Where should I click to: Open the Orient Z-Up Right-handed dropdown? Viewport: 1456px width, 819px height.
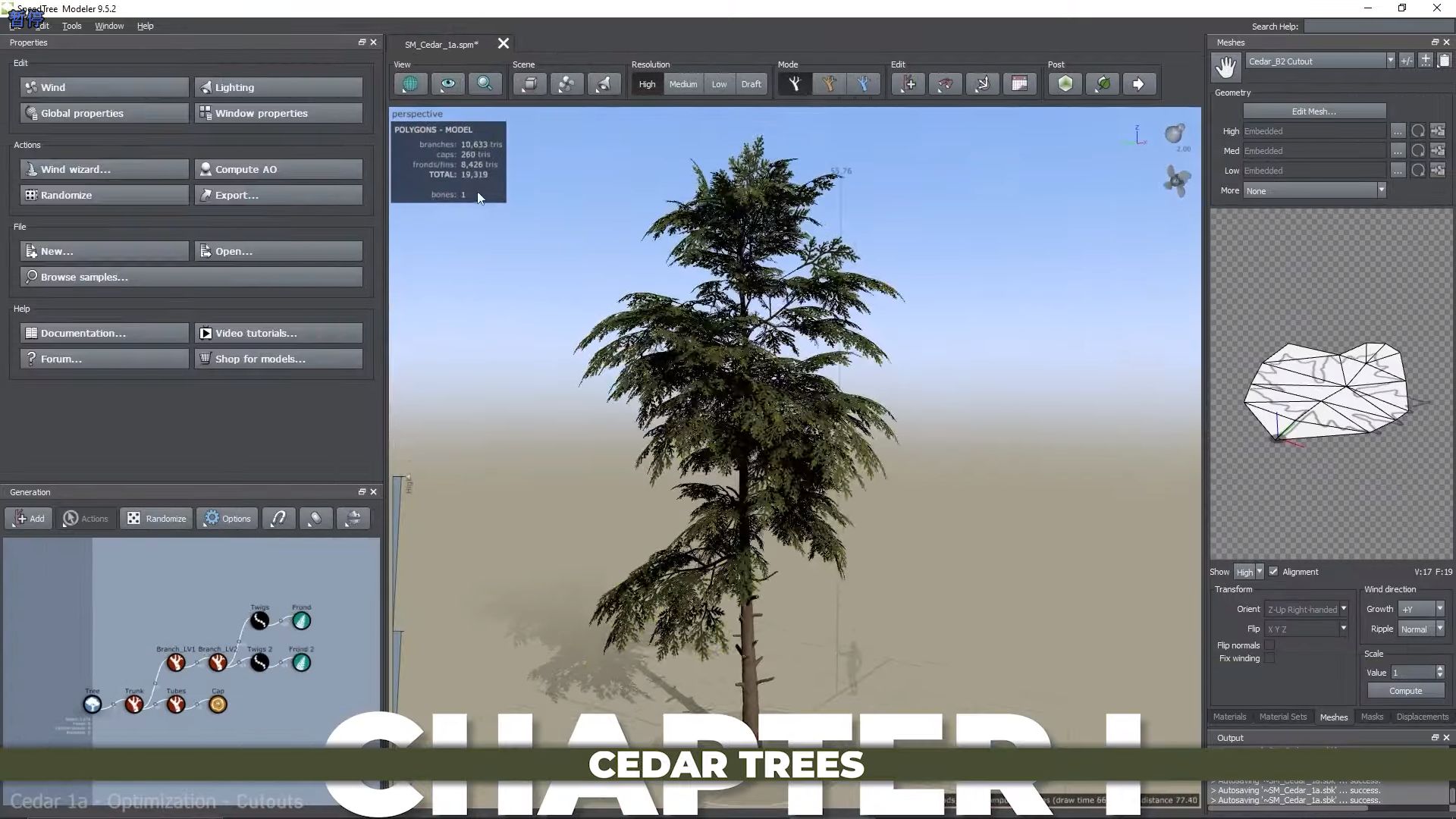tap(1306, 609)
